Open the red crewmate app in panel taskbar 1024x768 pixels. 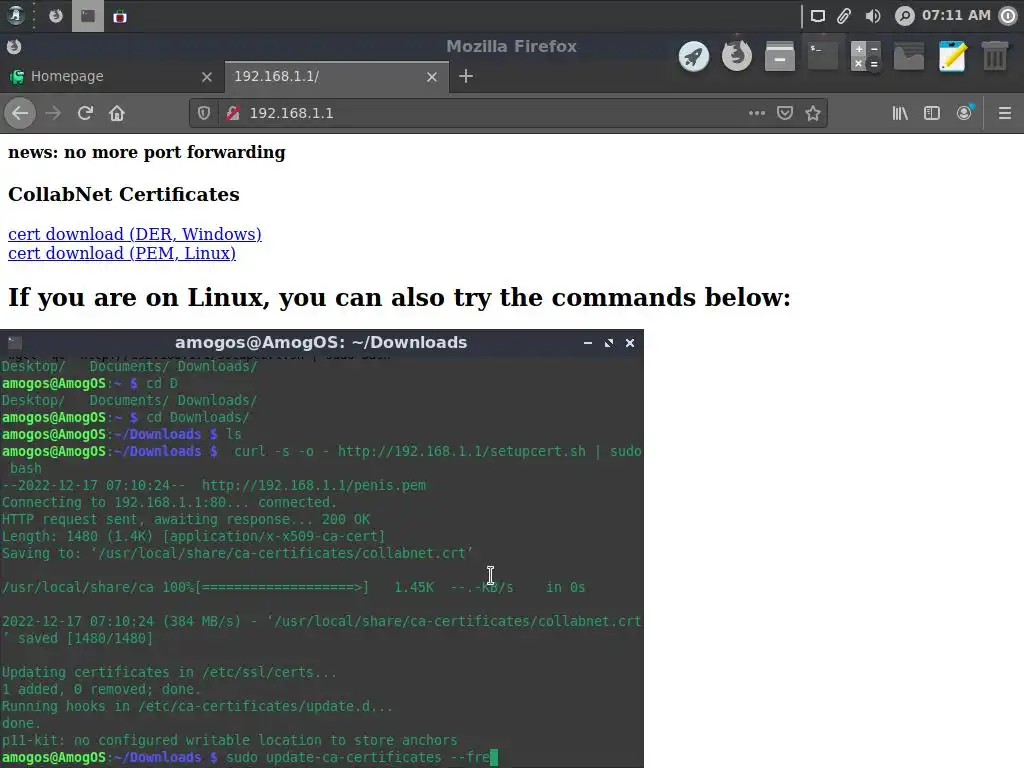pos(120,17)
